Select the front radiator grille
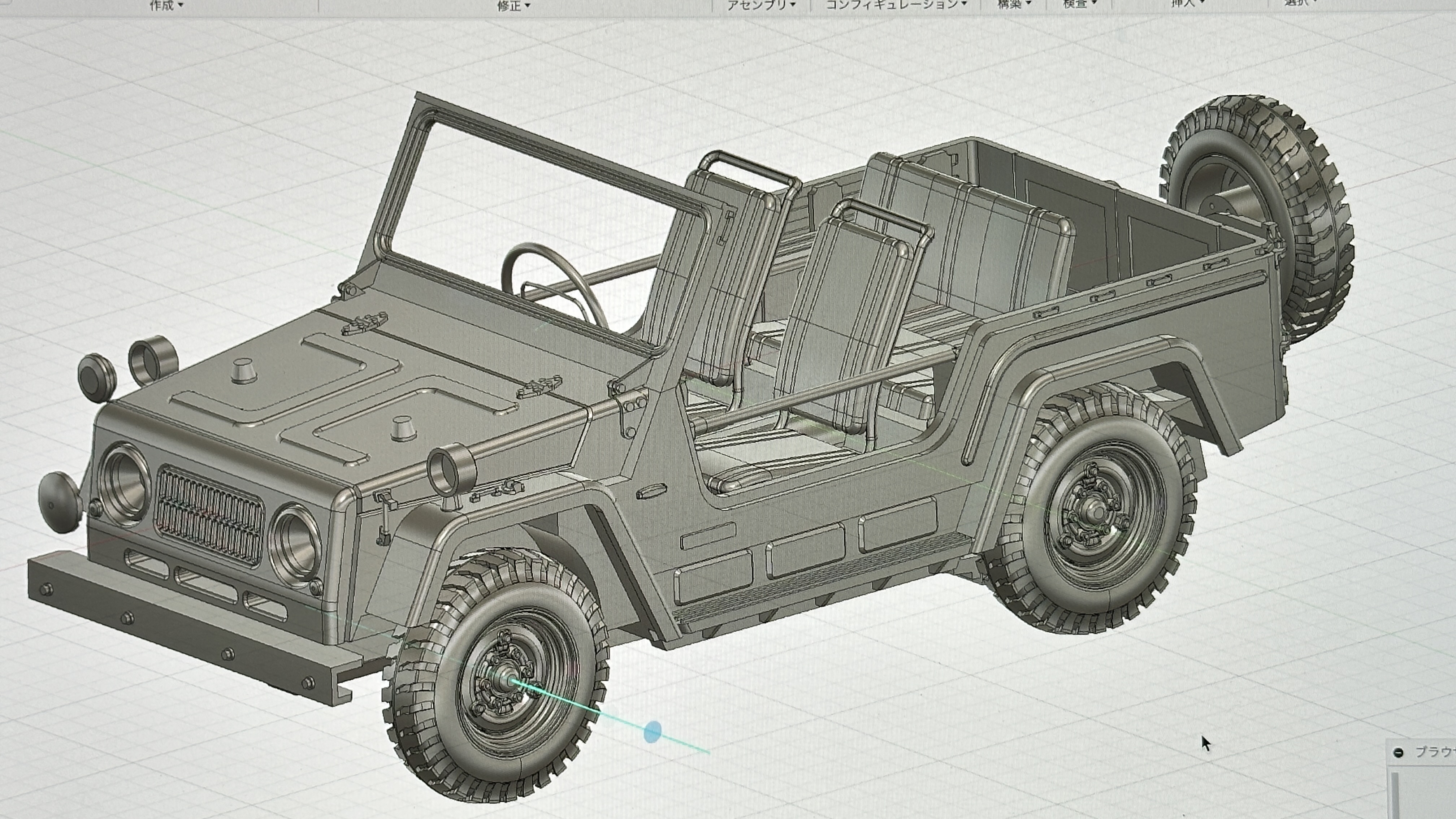1456x819 pixels. [x=209, y=514]
